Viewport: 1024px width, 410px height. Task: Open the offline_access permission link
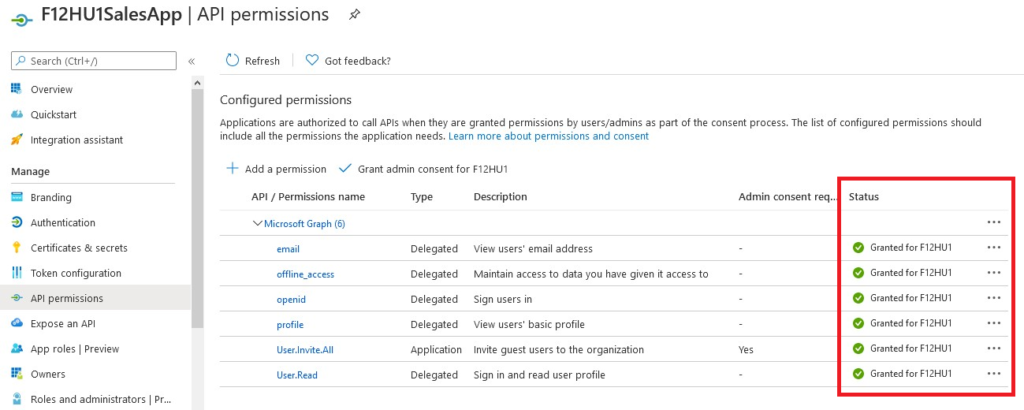[305, 274]
